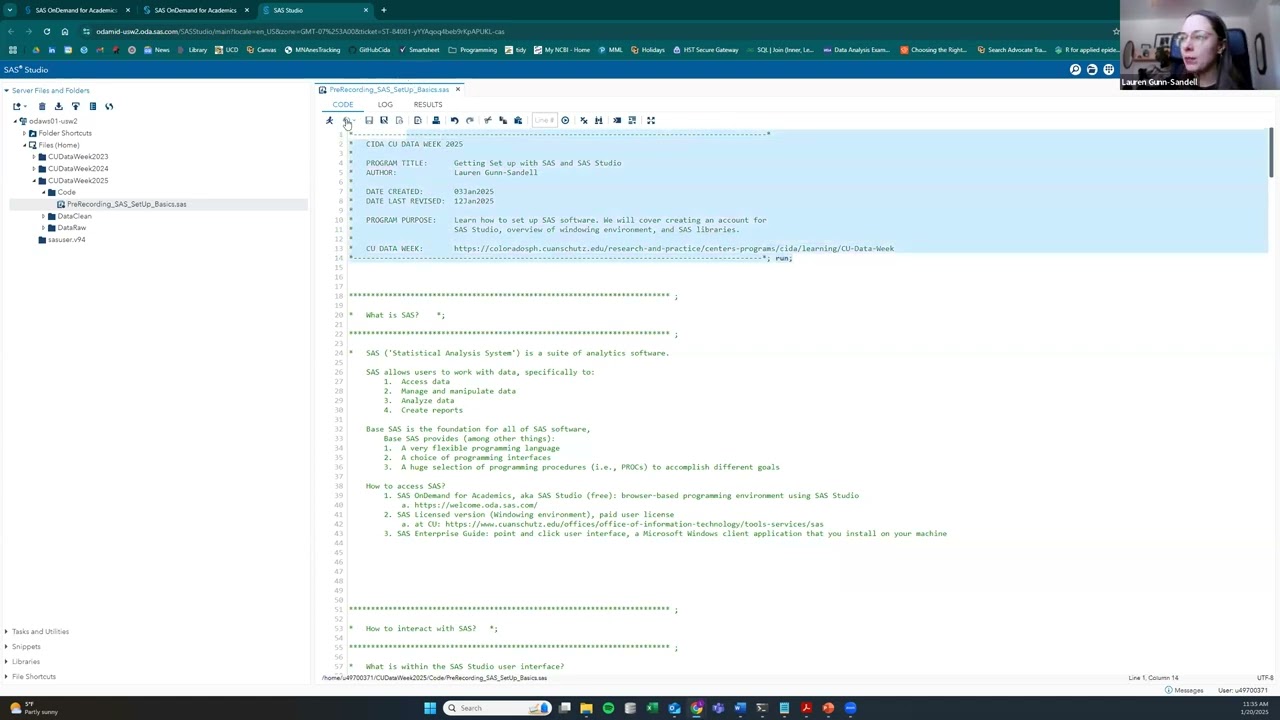Click the Canvas bookmark in bookmarks bar
Screen dimensions: 1280x720
point(261,50)
